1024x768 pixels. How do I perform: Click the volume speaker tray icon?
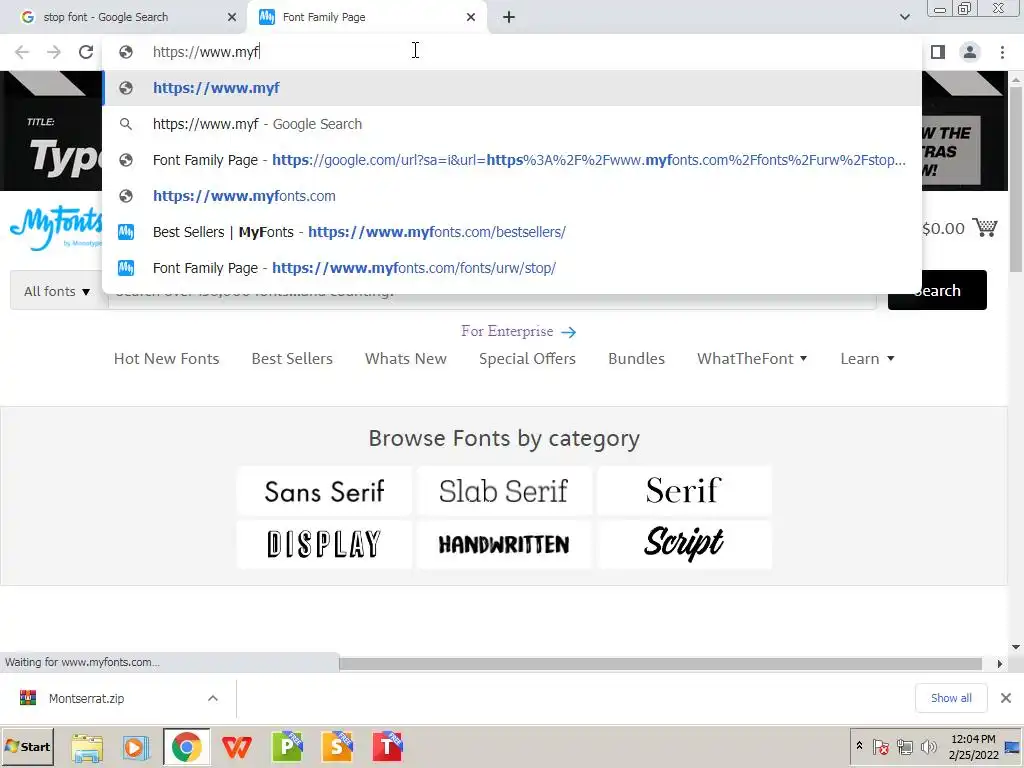click(928, 746)
